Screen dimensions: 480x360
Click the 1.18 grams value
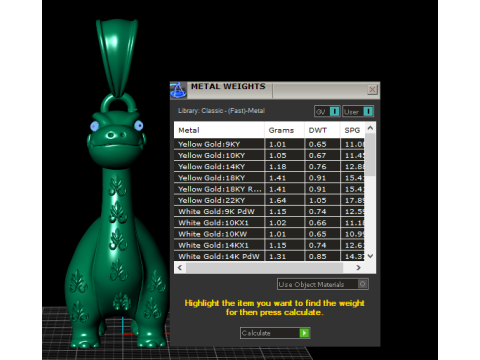click(x=278, y=166)
